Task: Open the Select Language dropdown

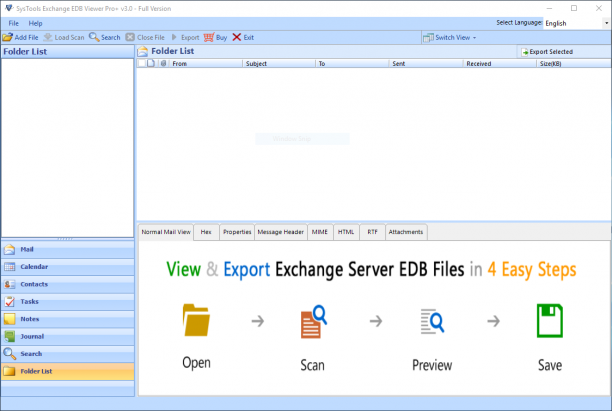Action: coord(577,23)
